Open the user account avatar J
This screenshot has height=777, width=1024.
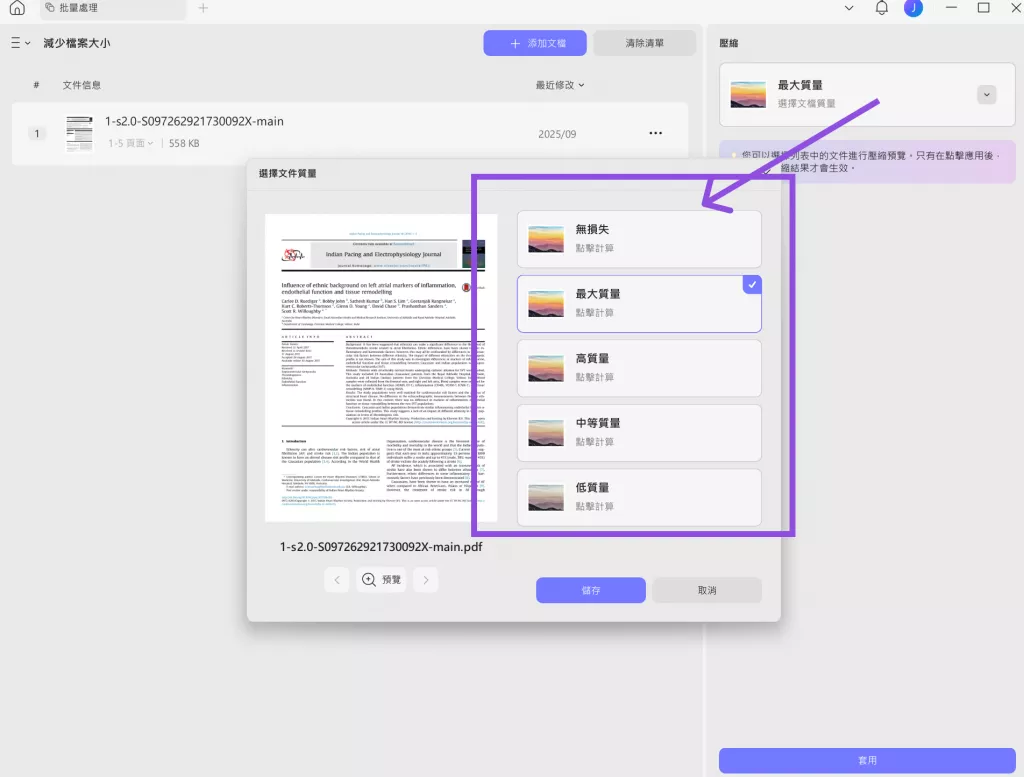pos(913,8)
